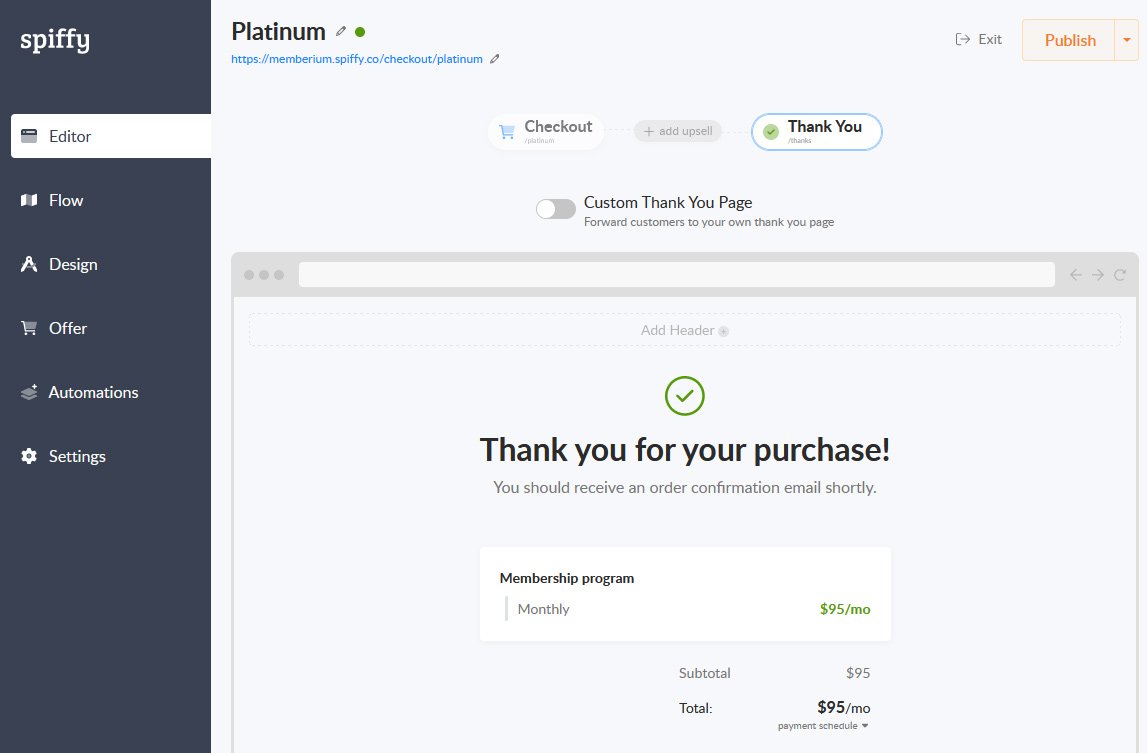
Task: Toggle the Custom Thank You Page switch
Action: (556, 209)
